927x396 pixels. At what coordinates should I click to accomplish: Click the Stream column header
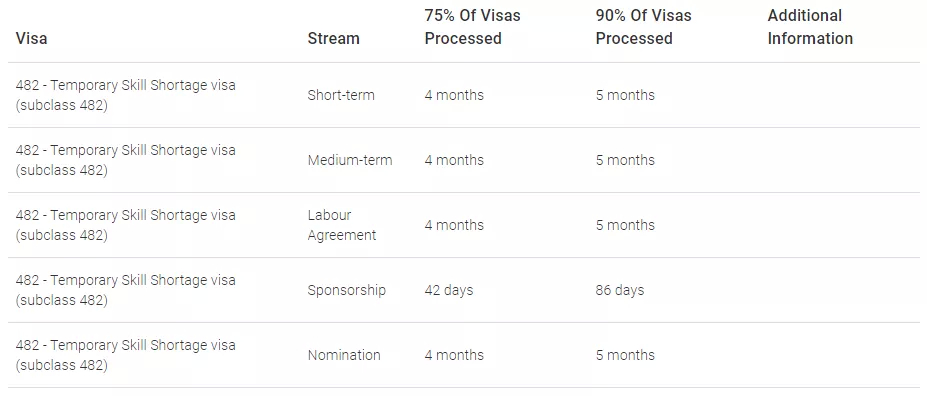click(333, 38)
